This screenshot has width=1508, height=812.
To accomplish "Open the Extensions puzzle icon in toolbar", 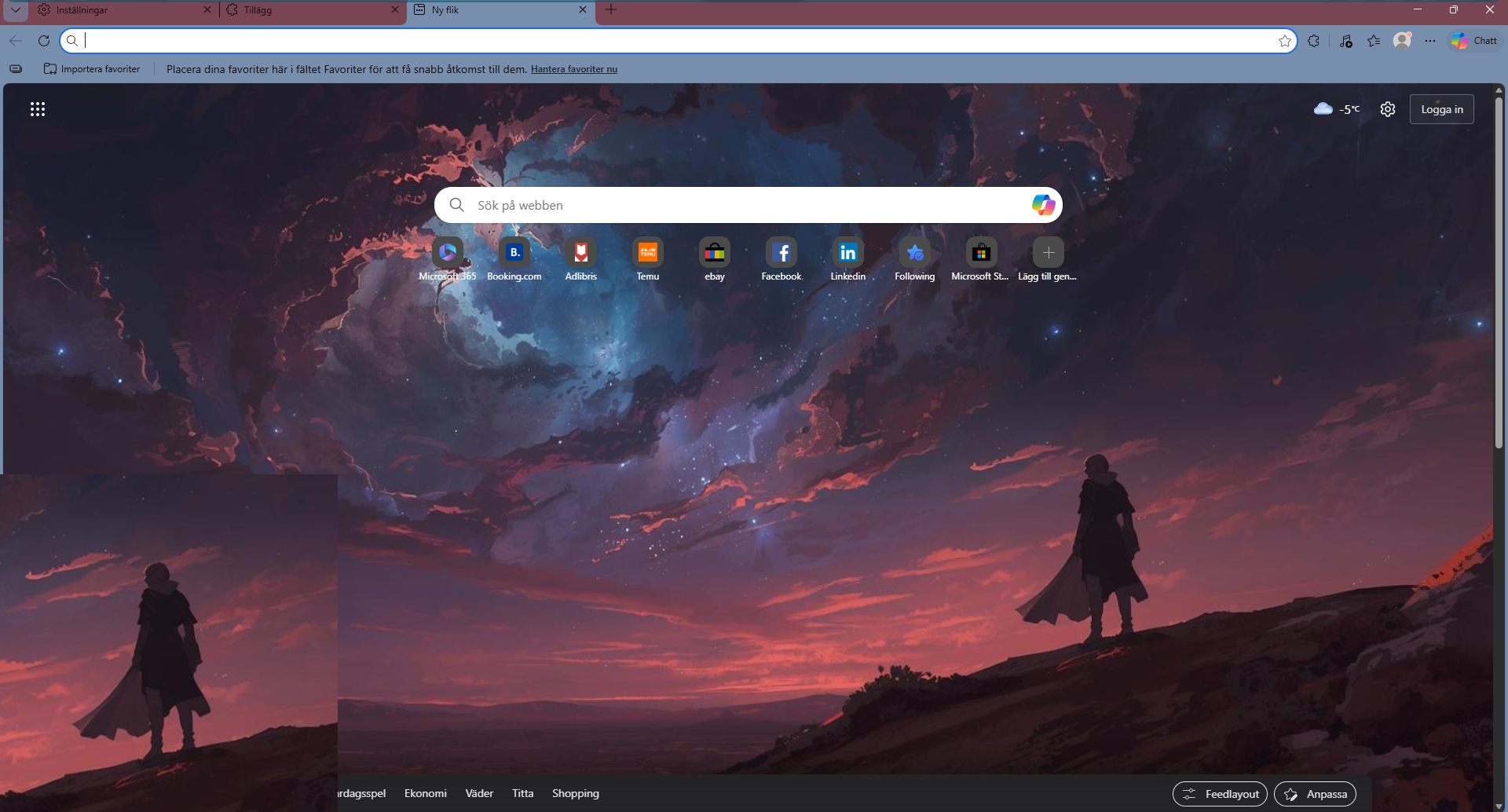I will tap(1314, 41).
